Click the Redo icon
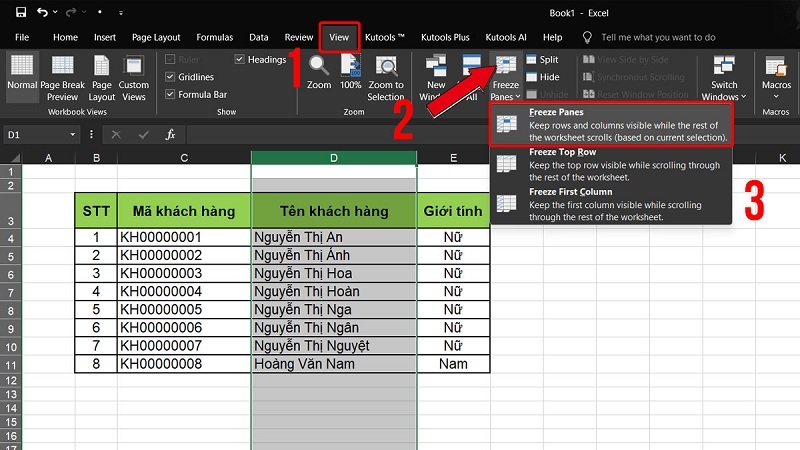The image size is (800, 450). click(71, 12)
